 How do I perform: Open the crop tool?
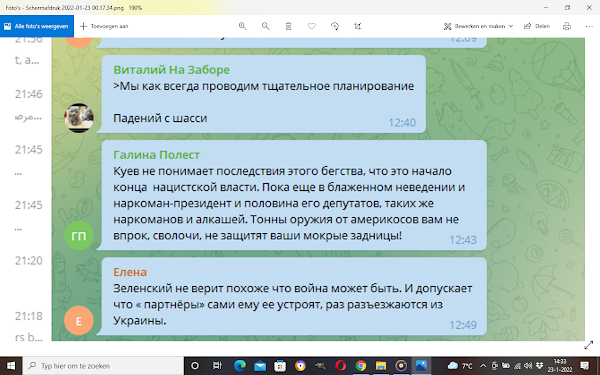[x=358, y=26]
